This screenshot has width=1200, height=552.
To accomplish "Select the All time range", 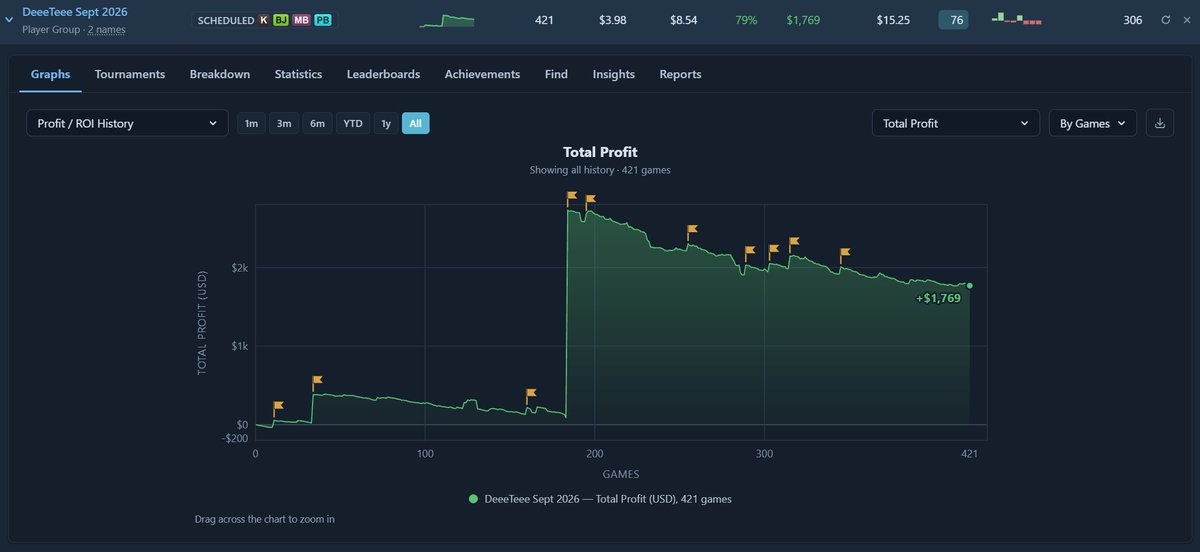I will click(x=415, y=123).
